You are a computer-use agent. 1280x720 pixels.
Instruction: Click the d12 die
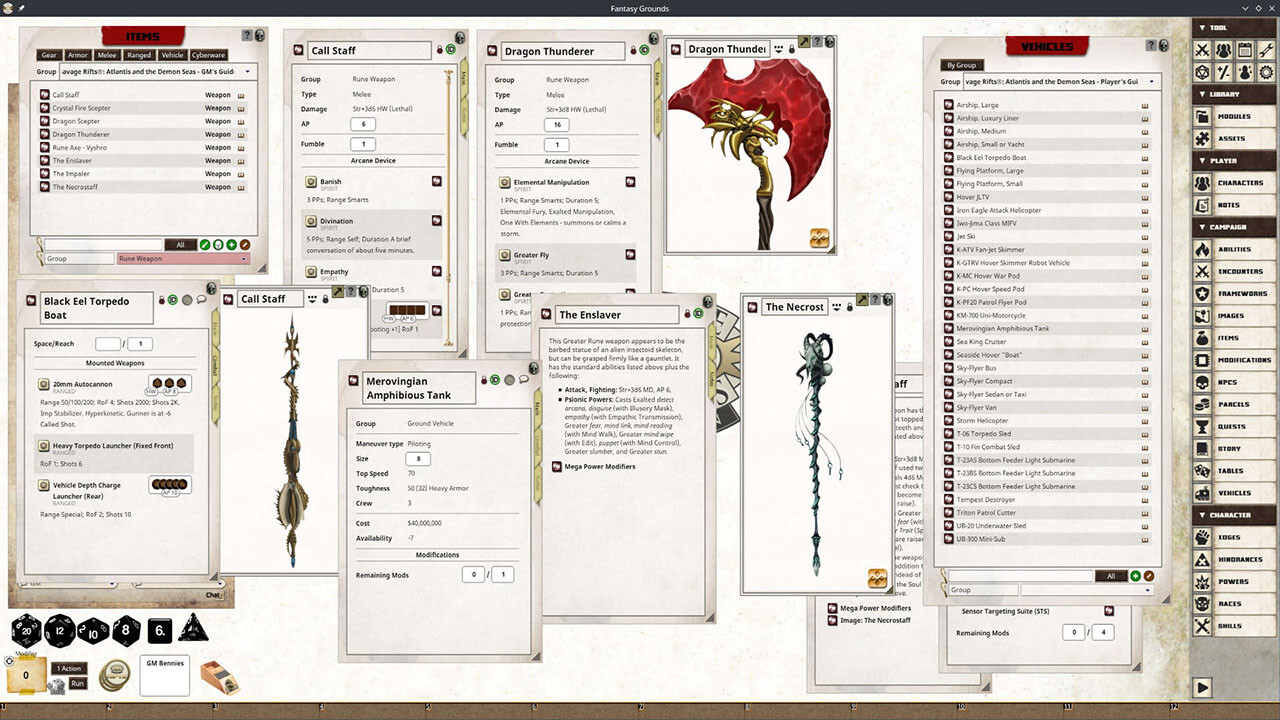(x=60, y=631)
